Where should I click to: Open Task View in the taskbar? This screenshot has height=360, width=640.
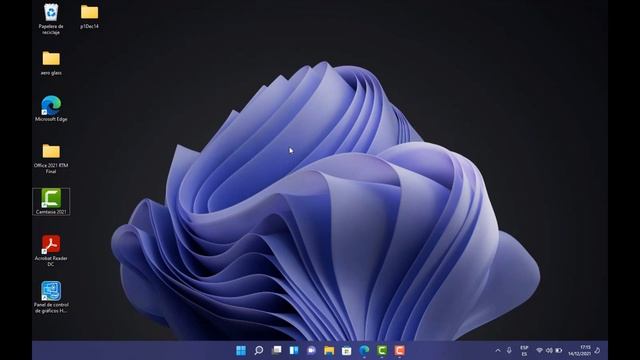tap(276, 350)
